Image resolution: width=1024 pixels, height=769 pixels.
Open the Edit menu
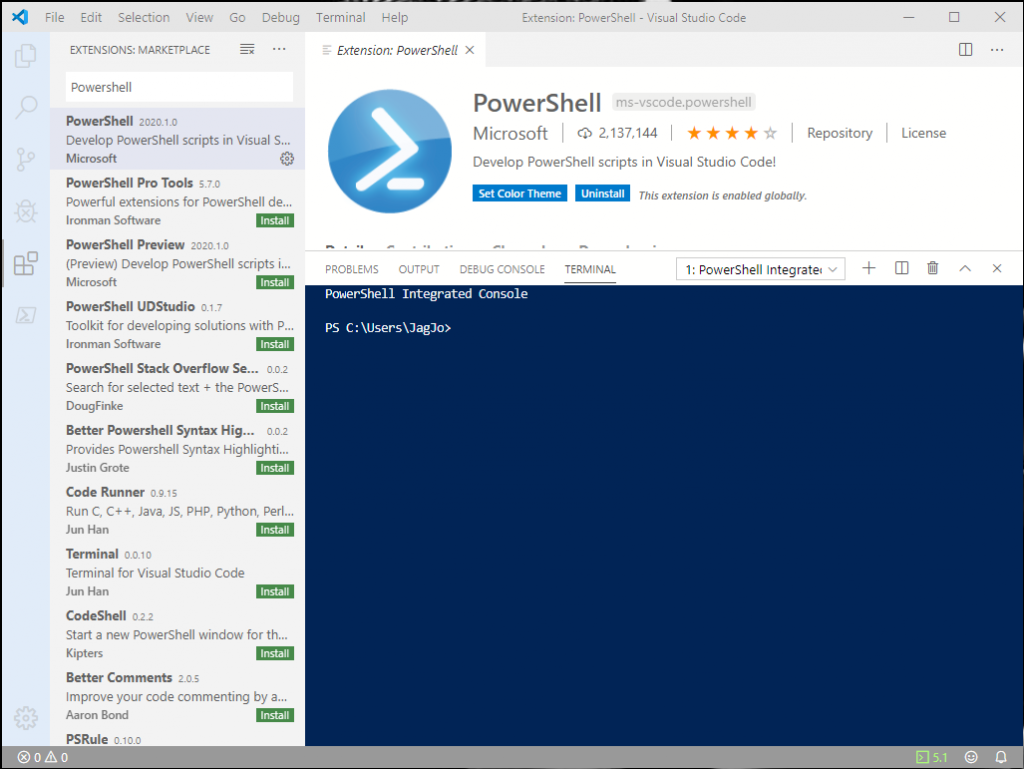[91, 18]
